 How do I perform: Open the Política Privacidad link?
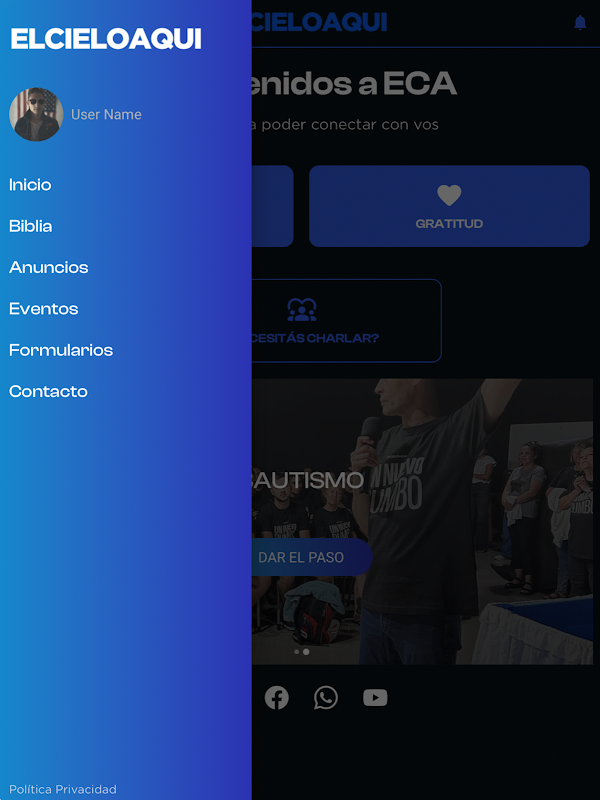click(63, 789)
